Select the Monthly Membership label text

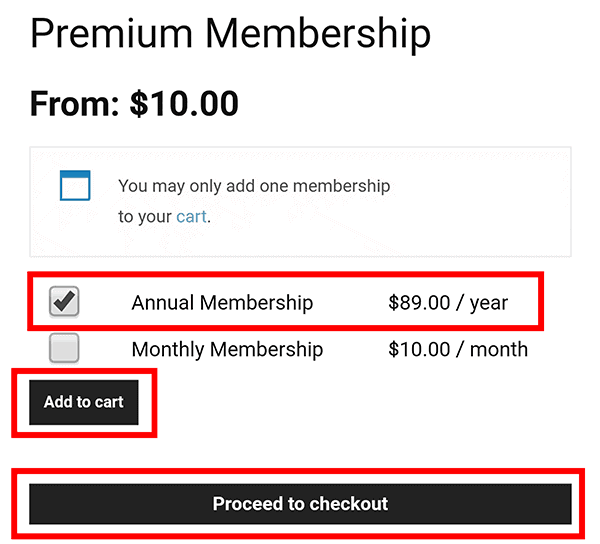click(x=227, y=349)
